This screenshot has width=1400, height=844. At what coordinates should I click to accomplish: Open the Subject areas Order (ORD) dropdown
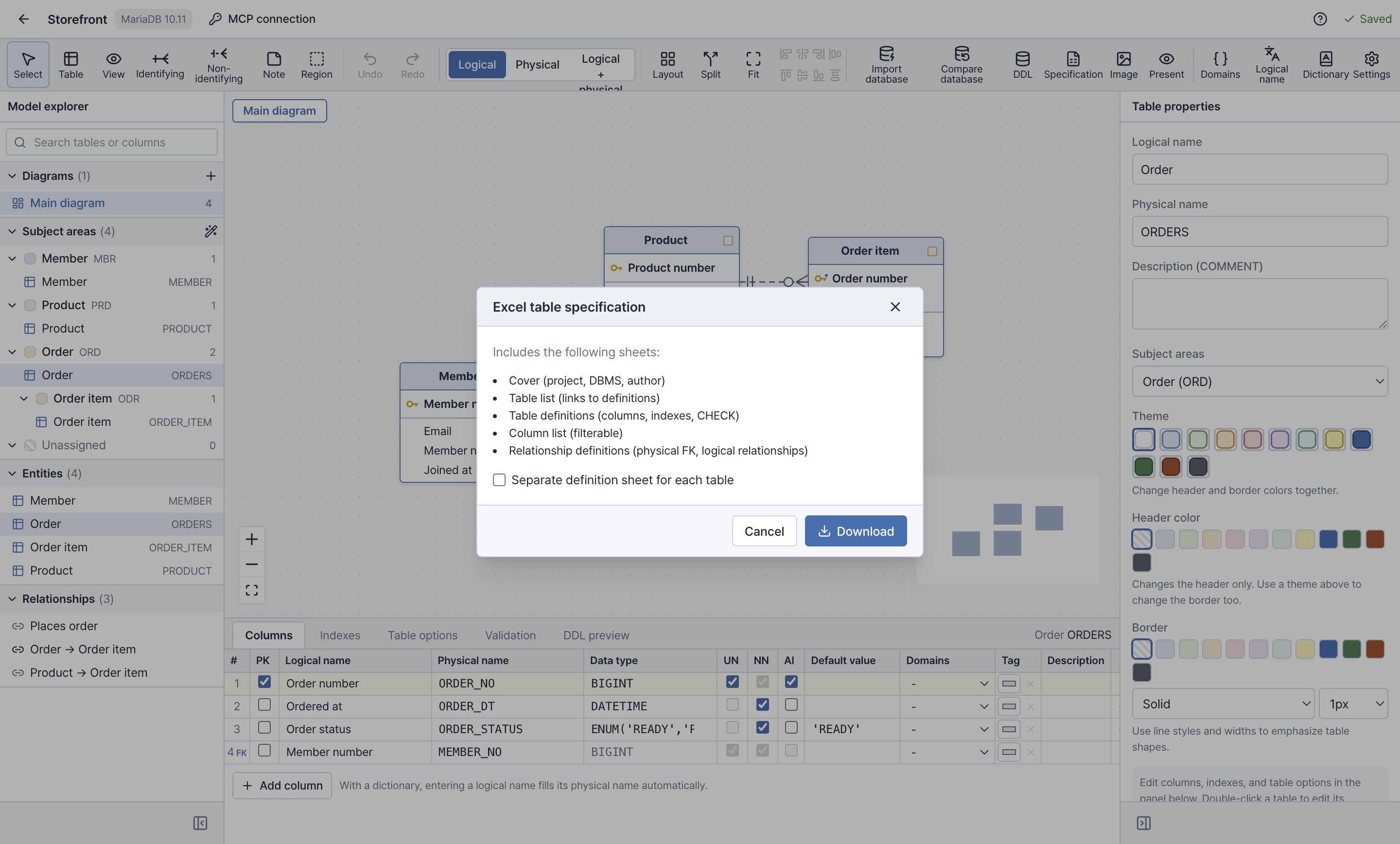point(1260,381)
